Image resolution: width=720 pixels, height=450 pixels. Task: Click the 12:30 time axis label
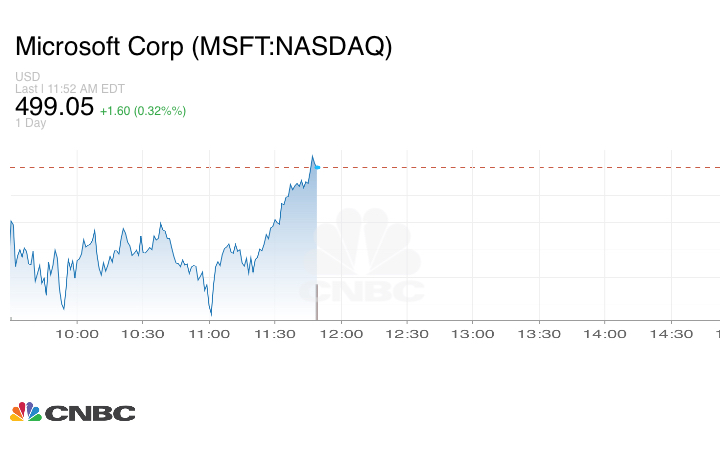click(x=407, y=333)
